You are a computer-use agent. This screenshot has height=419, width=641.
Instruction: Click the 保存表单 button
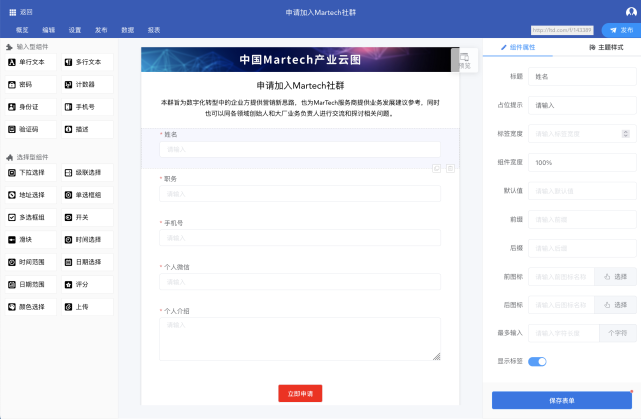[x=561, y=400]
